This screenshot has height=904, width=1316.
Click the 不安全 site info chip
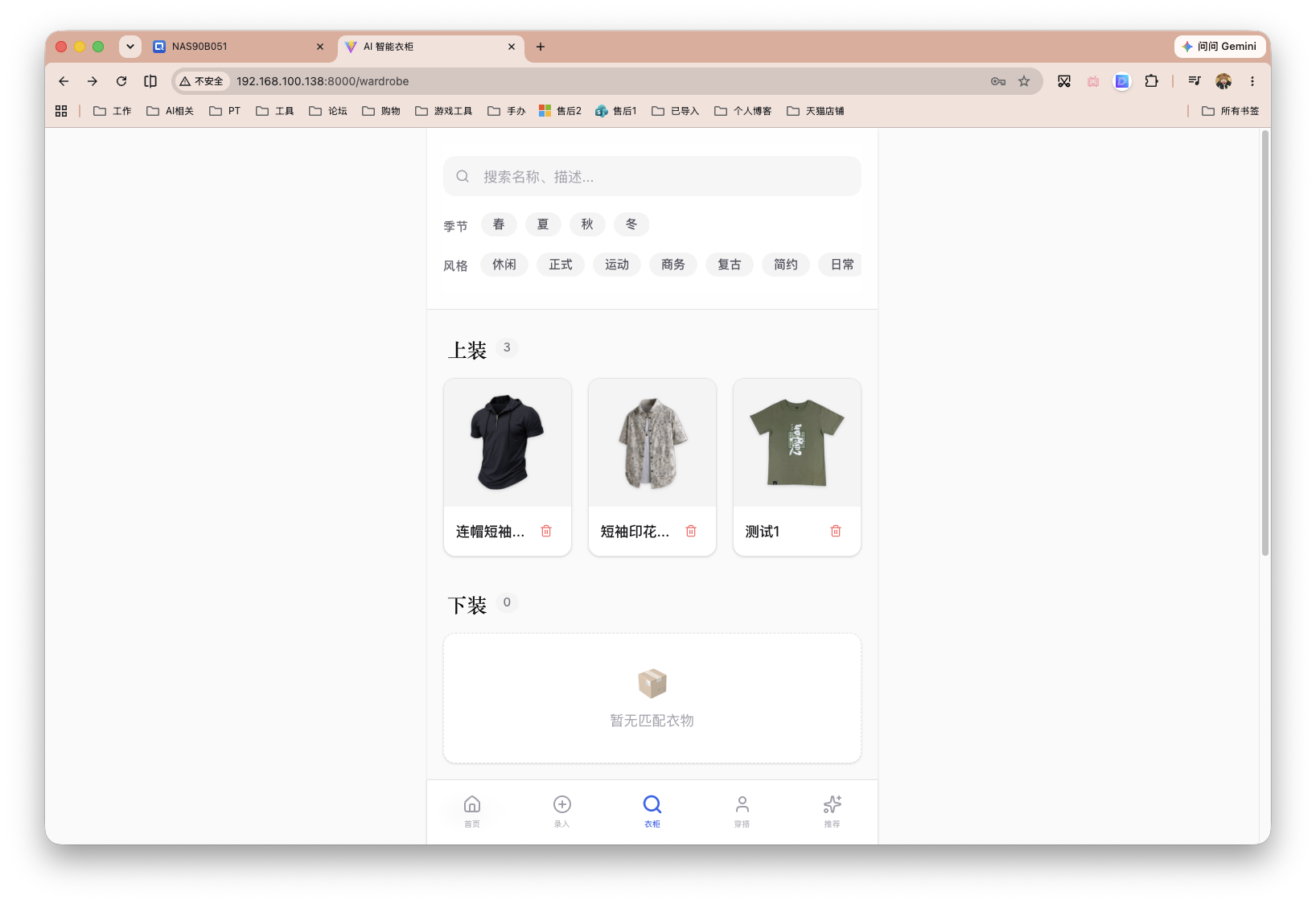pos(202,81)
